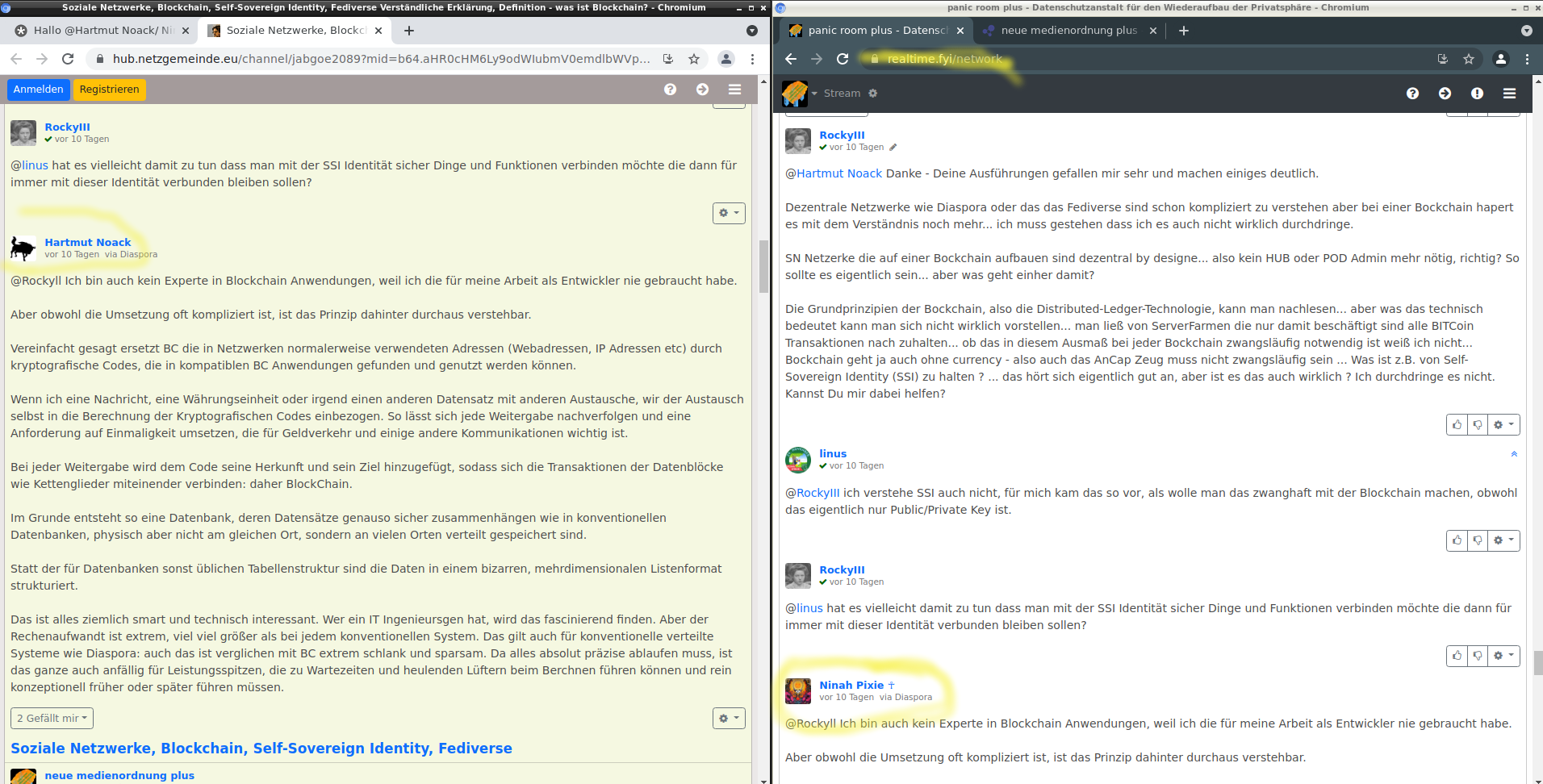This screenshot has height=784, width=1543.
Task: Open 'Soziale Netzwerke, Blockchain' post title link
Action: point(261,749)
